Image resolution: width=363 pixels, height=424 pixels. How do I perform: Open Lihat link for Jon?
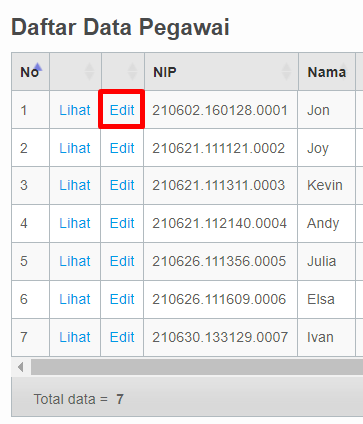pyautogui.click(x=75, y=110)
